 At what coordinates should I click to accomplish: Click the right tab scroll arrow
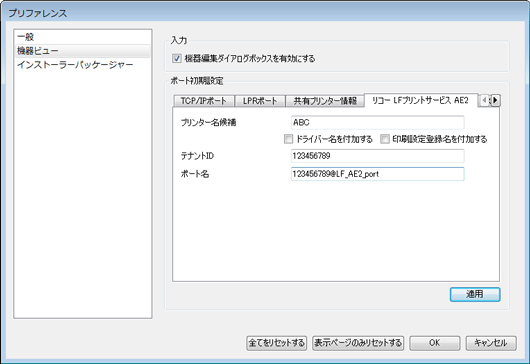pos(496,100)
